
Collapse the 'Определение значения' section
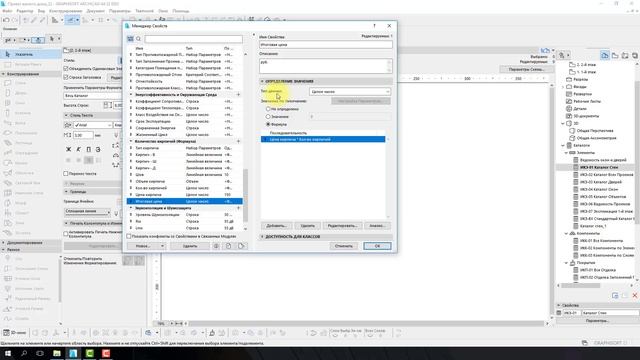point(262,81)
